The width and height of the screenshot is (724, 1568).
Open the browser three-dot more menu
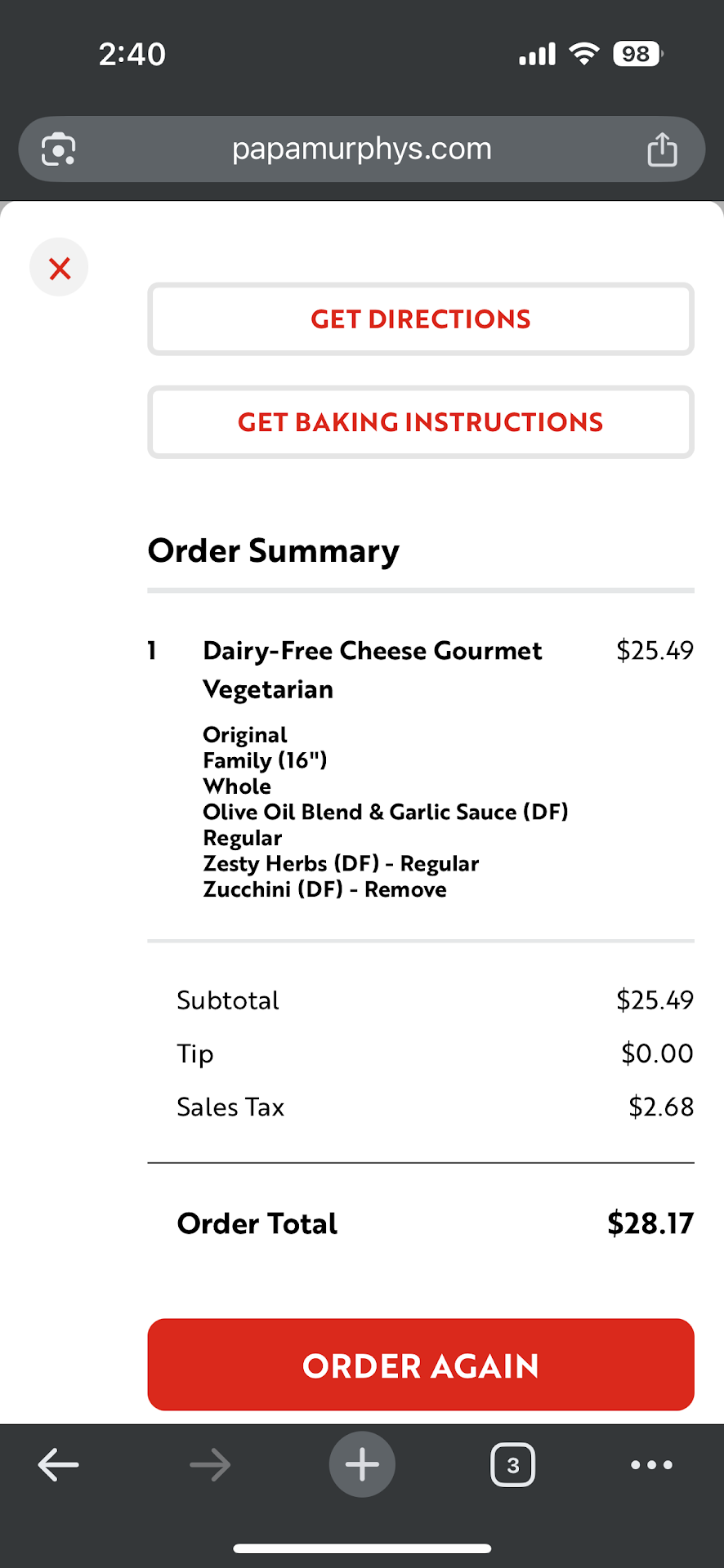(651, 1465)
